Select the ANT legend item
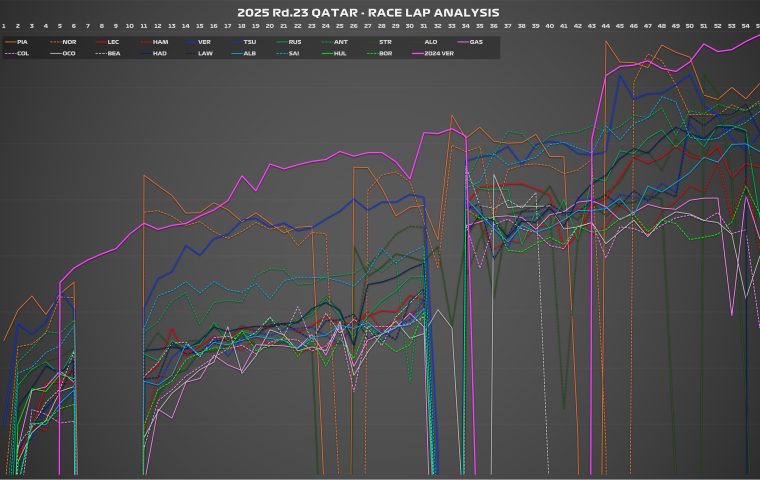The width and height of the screenshot is (760, 480). (340, 42)
